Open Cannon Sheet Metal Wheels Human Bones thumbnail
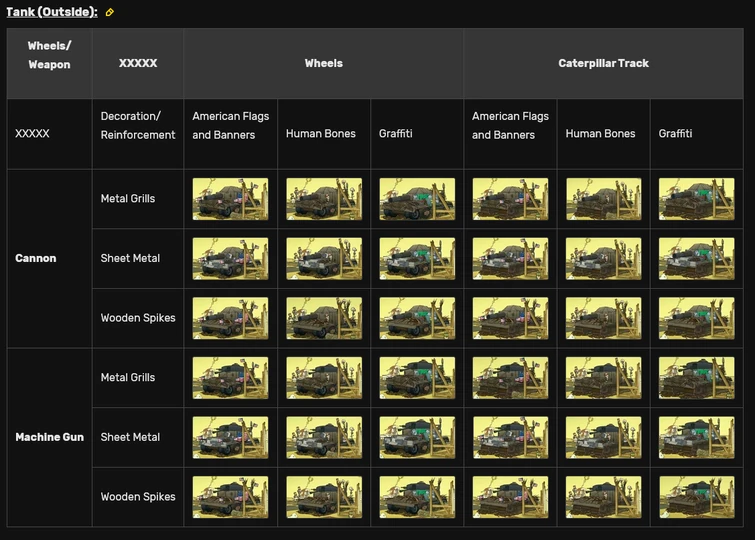Screen dimensions: 755x540 pos(324,259)
